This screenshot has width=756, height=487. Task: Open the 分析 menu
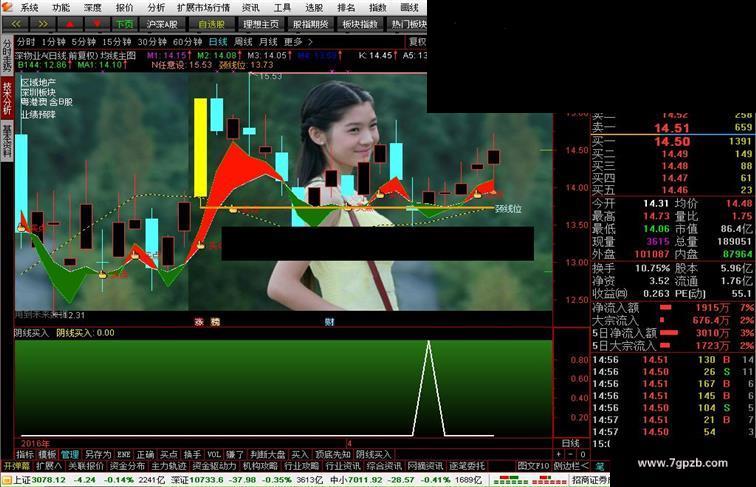(x=156, y=7)
